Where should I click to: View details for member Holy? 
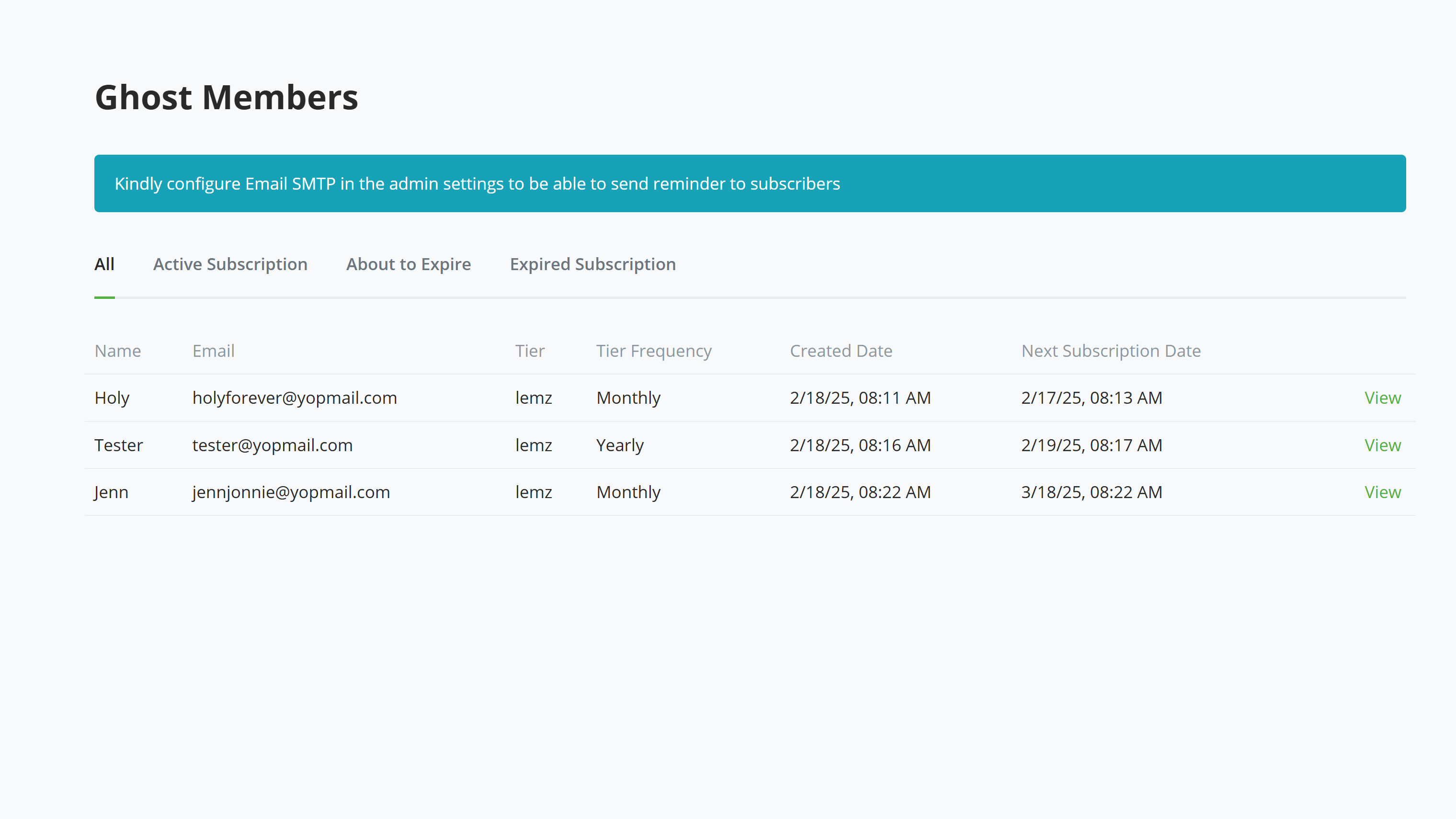tap(1383, 398)
